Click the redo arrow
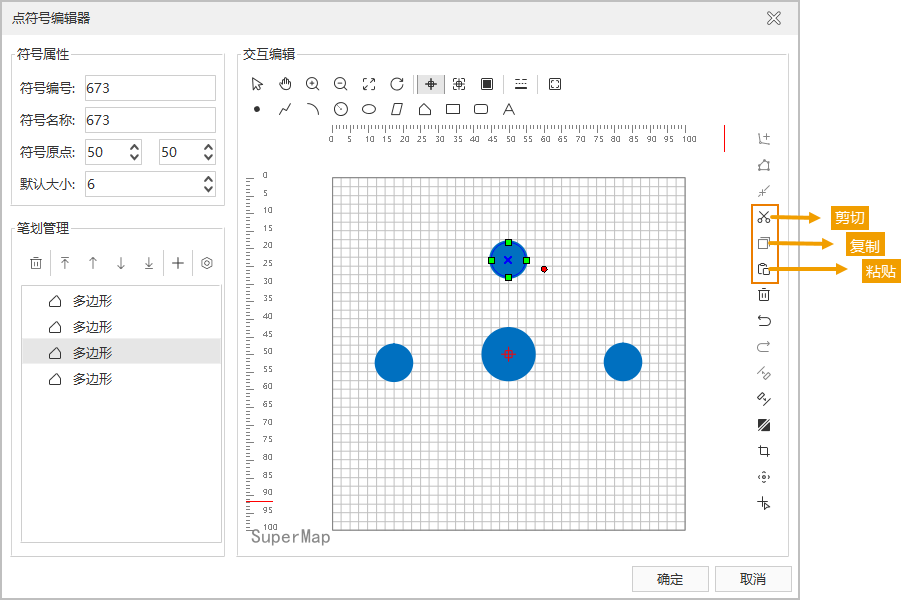This screenshot has width=914, height=600. (x=764, y=347)
